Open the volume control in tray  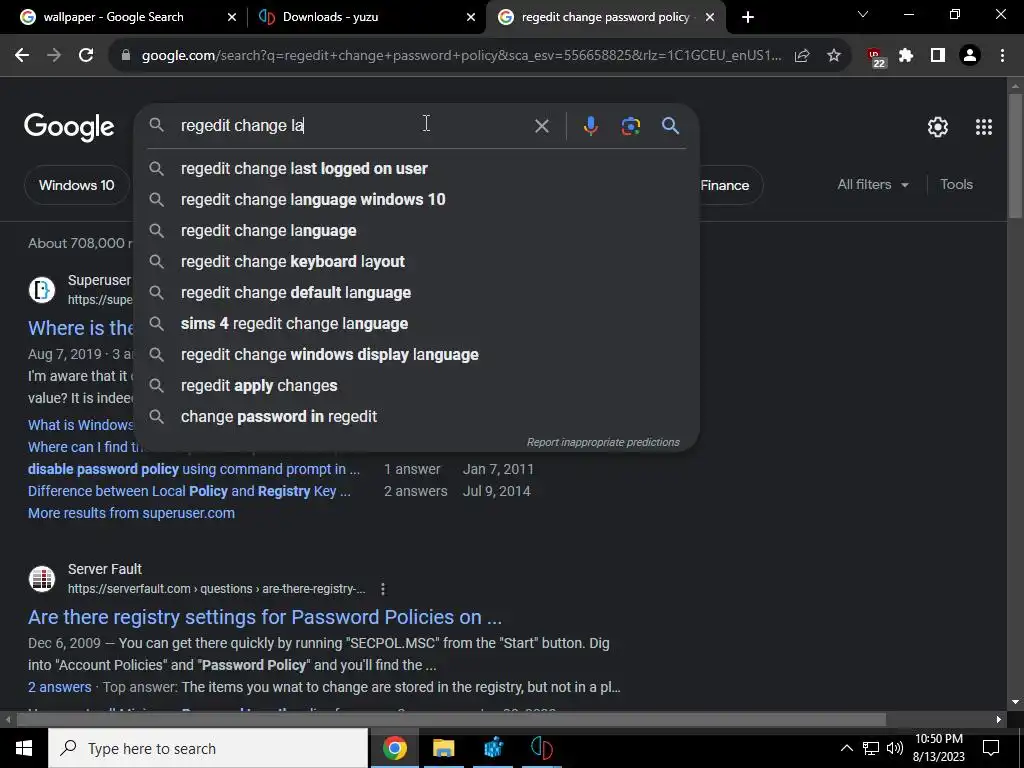[x=895, y=748]
